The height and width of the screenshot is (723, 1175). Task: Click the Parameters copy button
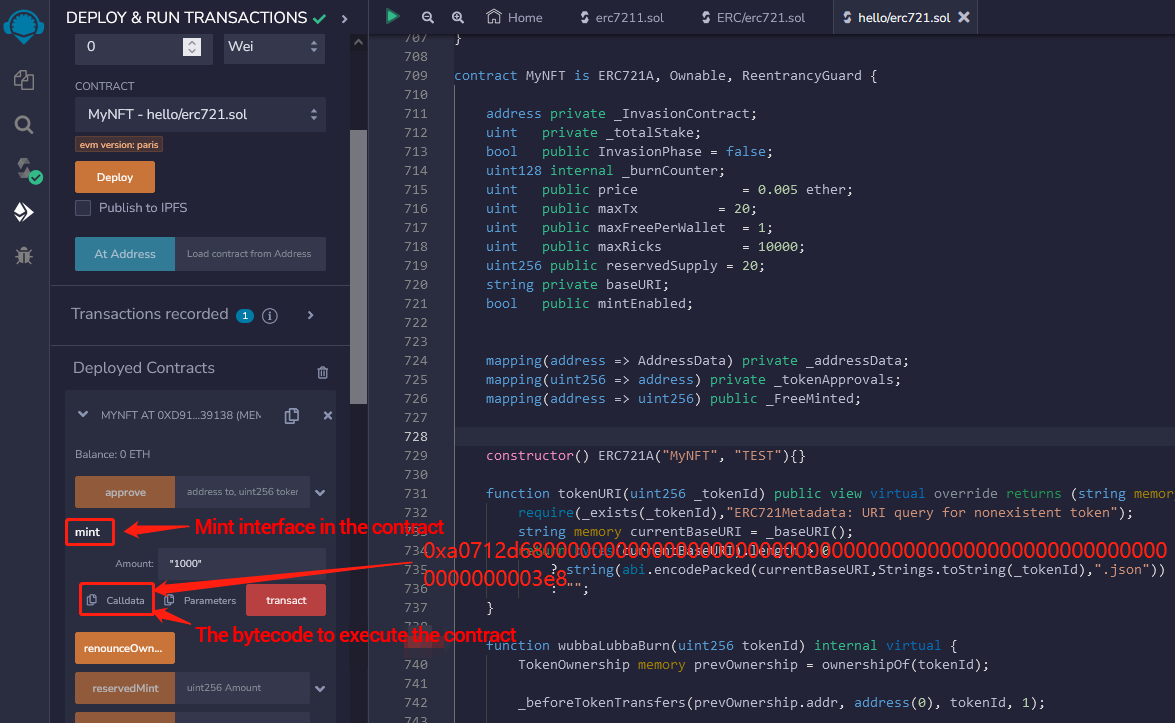[200, 600]
